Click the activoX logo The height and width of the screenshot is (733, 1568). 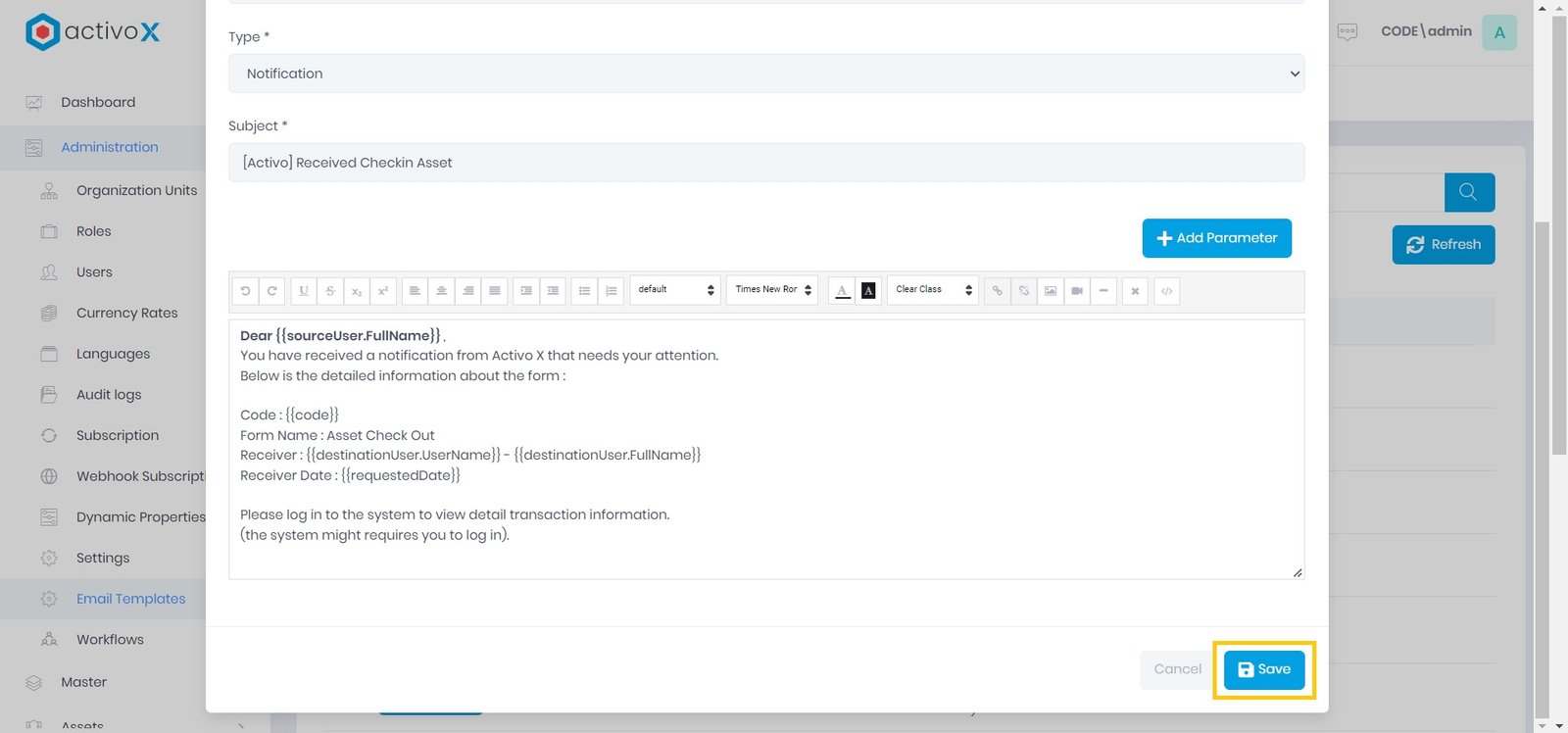click(93, 31)
